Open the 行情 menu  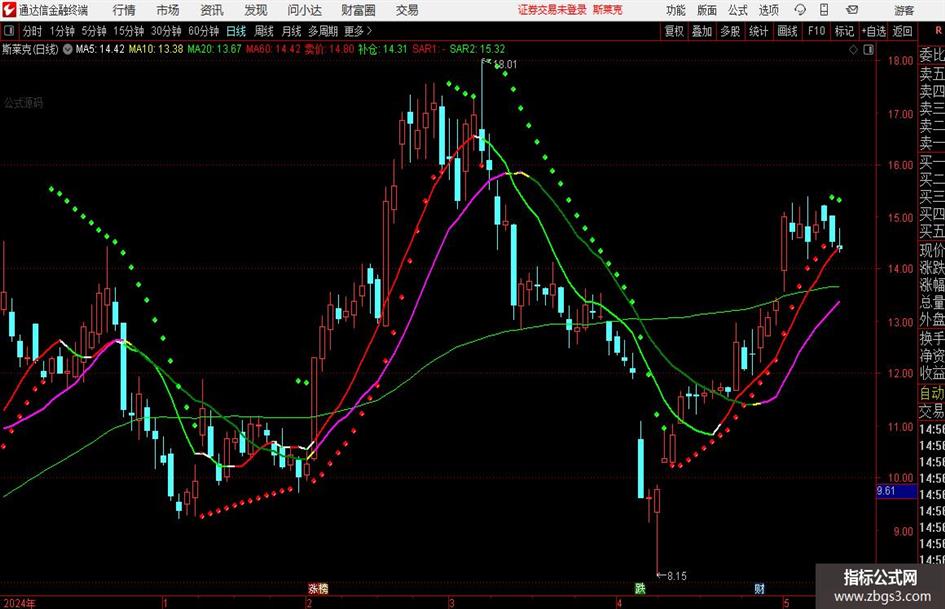tap(124, 10)
